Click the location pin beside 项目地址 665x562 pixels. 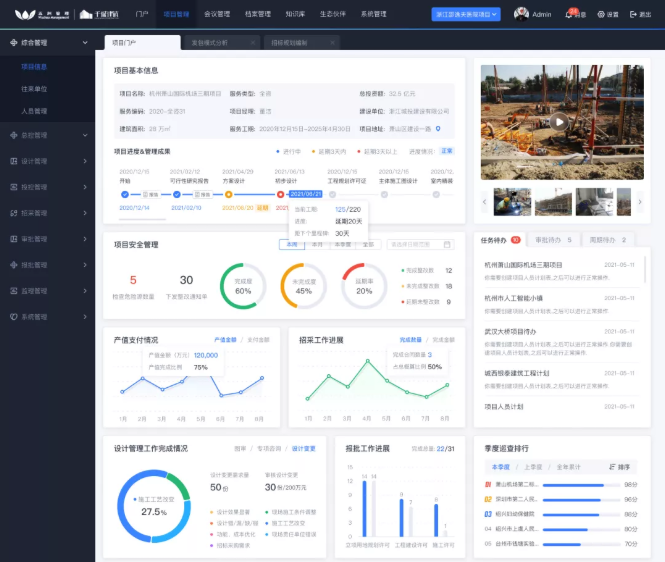[437, 129]
